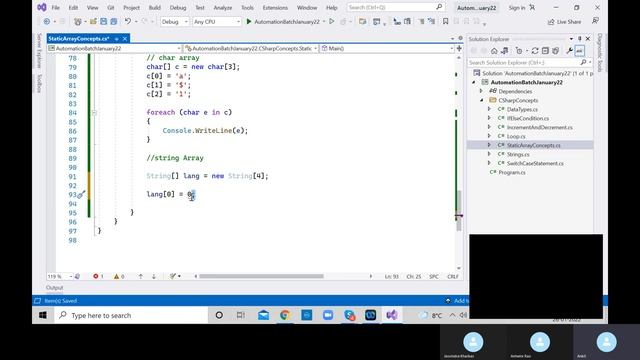640x360 pixels.
Task: Click Pending Changes Filter icon in Solution Explorer
Action: (520, 51)
